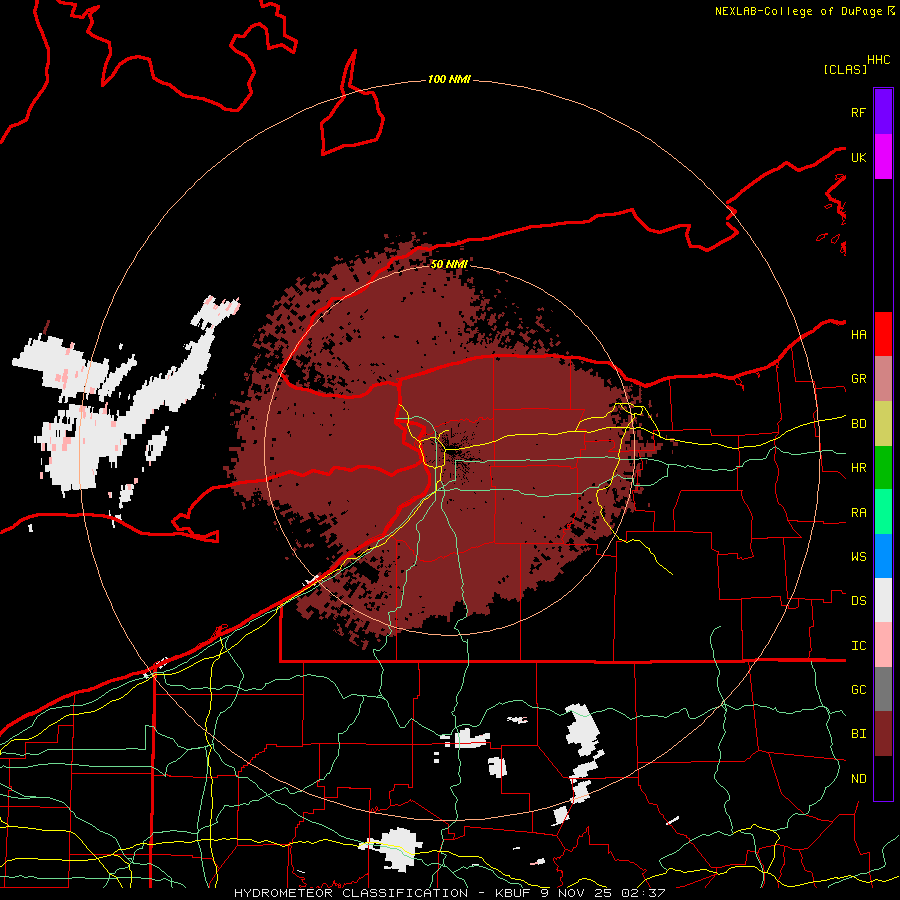Viewport: 900px width, 900px height.
Task: Click the 50 NMI range ring label
Action: pyautogui.click(x=449, y=264)
